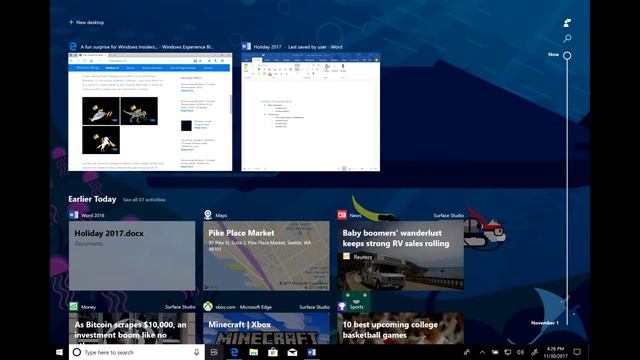This screenshot has height=360, width=640.
Task: Click the xbox.com - Microsoft Edge label
Action: [x=243, y=307]
